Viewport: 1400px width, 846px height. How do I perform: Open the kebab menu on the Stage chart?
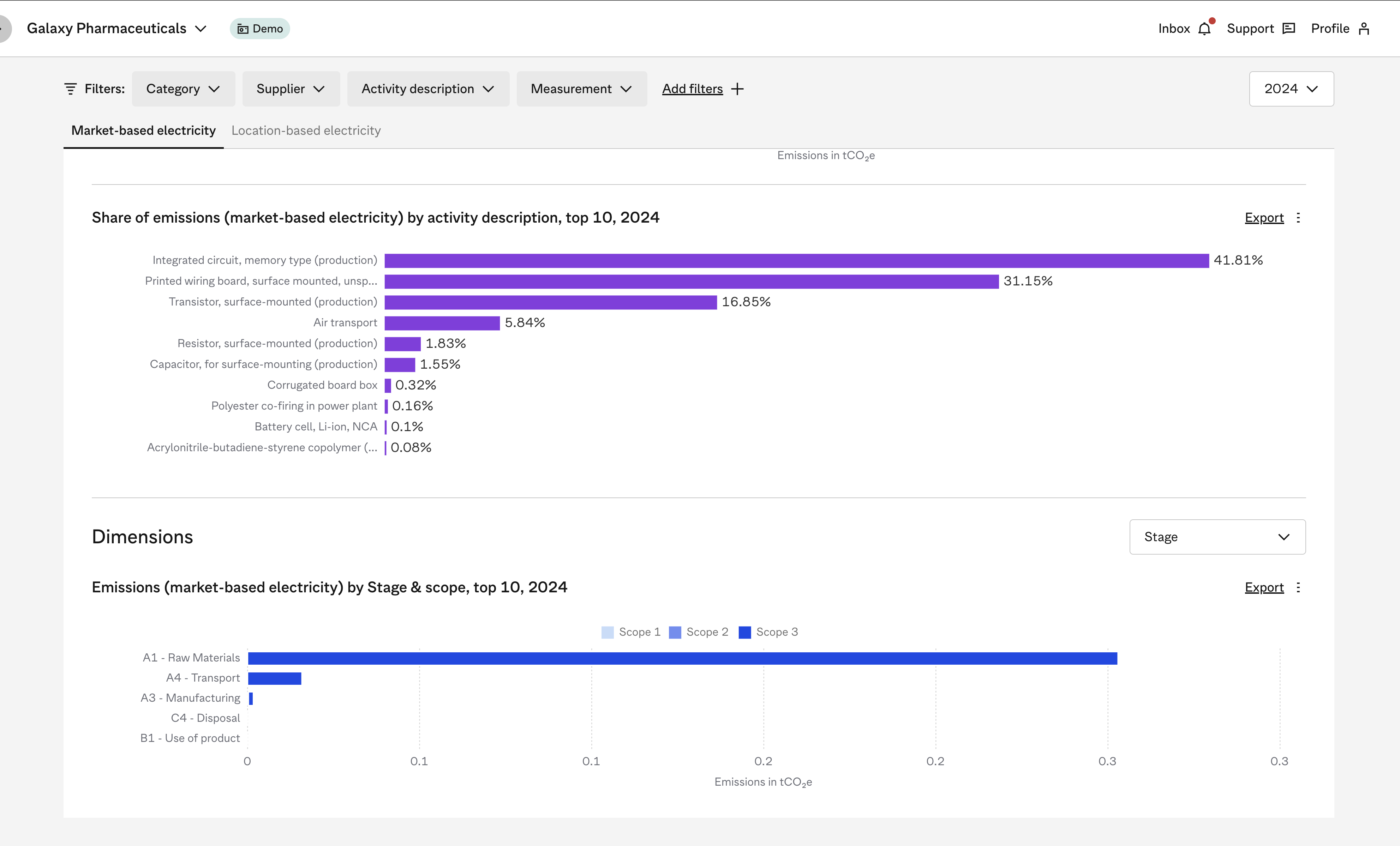tap(1299, 588)
